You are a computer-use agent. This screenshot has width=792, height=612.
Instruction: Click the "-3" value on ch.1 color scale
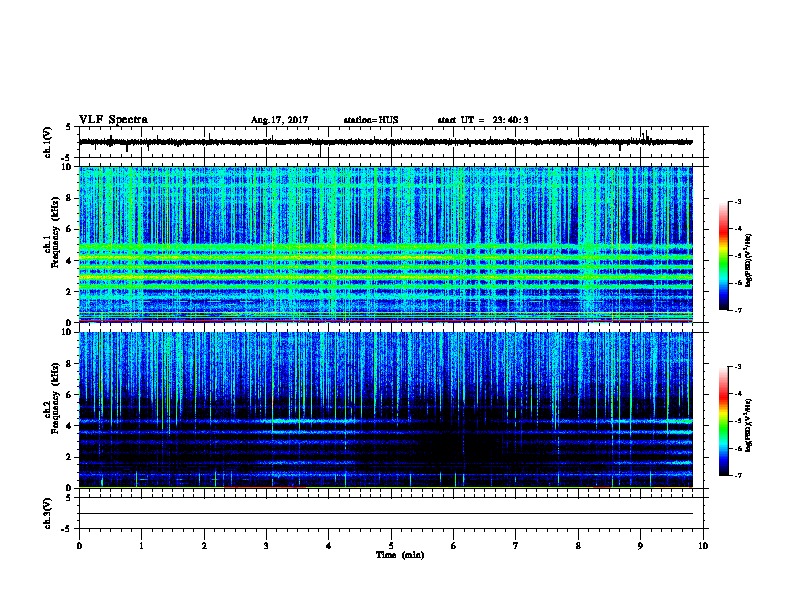[737, 202]
